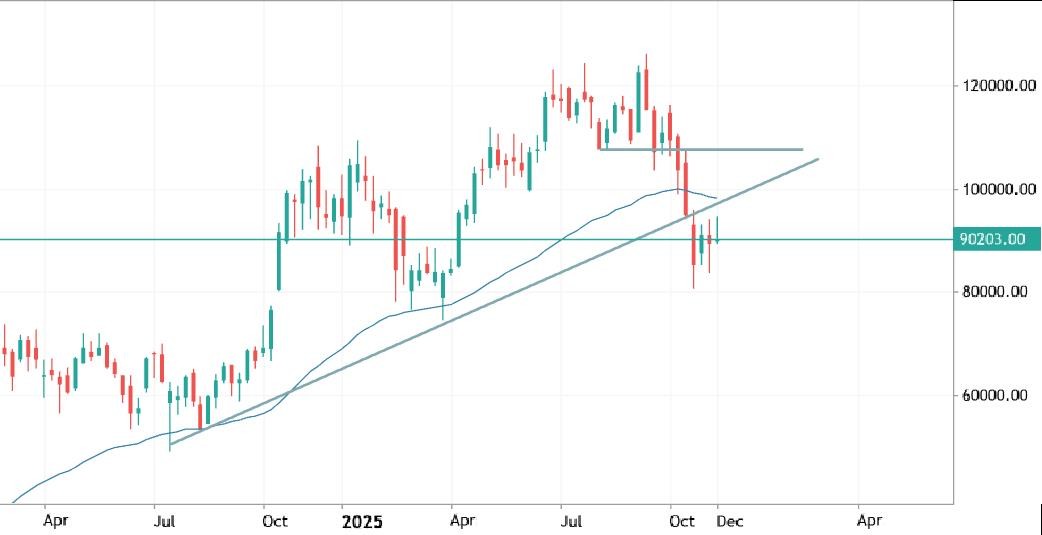The height and width of the screenshot is (535, 1042).
Task: Click the 100000.00 price axis label
Action: point(992,189)
